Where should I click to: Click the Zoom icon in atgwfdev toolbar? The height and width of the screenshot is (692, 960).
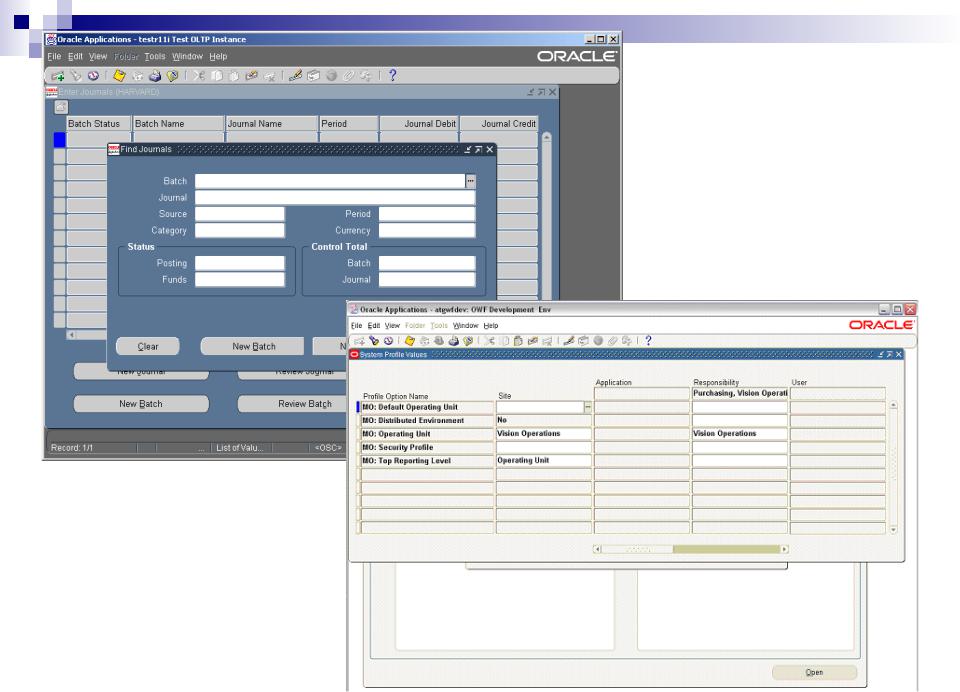[582, 340]
